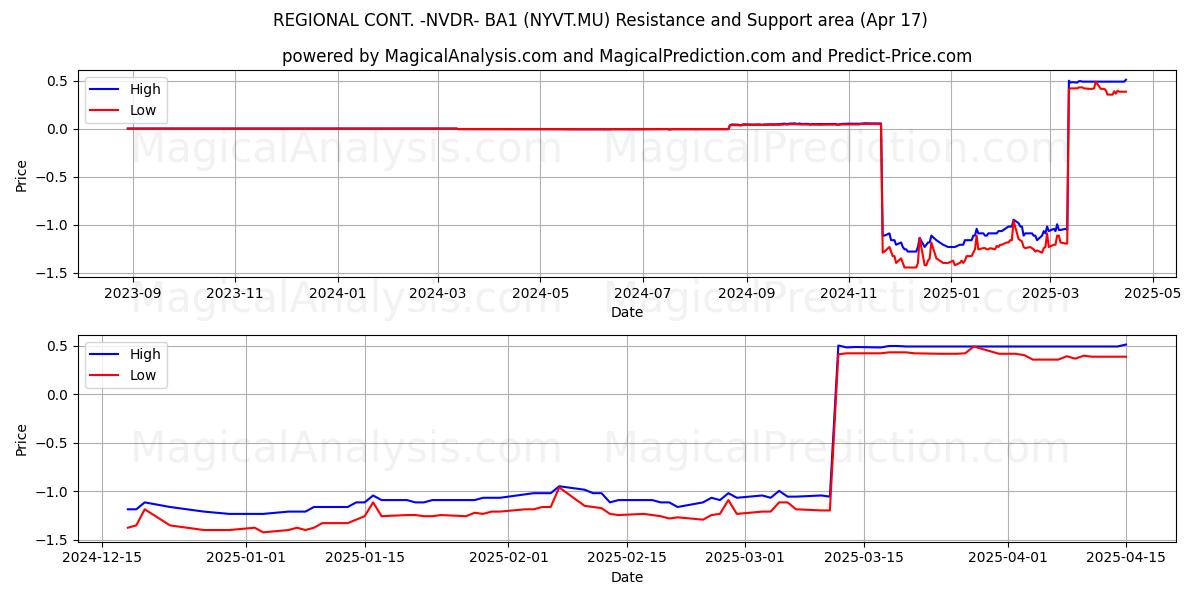This screenshot has width=1200, height=600.
Task: Click the 2025-02-01 date label on bottom chart
Action: [508, 558]
